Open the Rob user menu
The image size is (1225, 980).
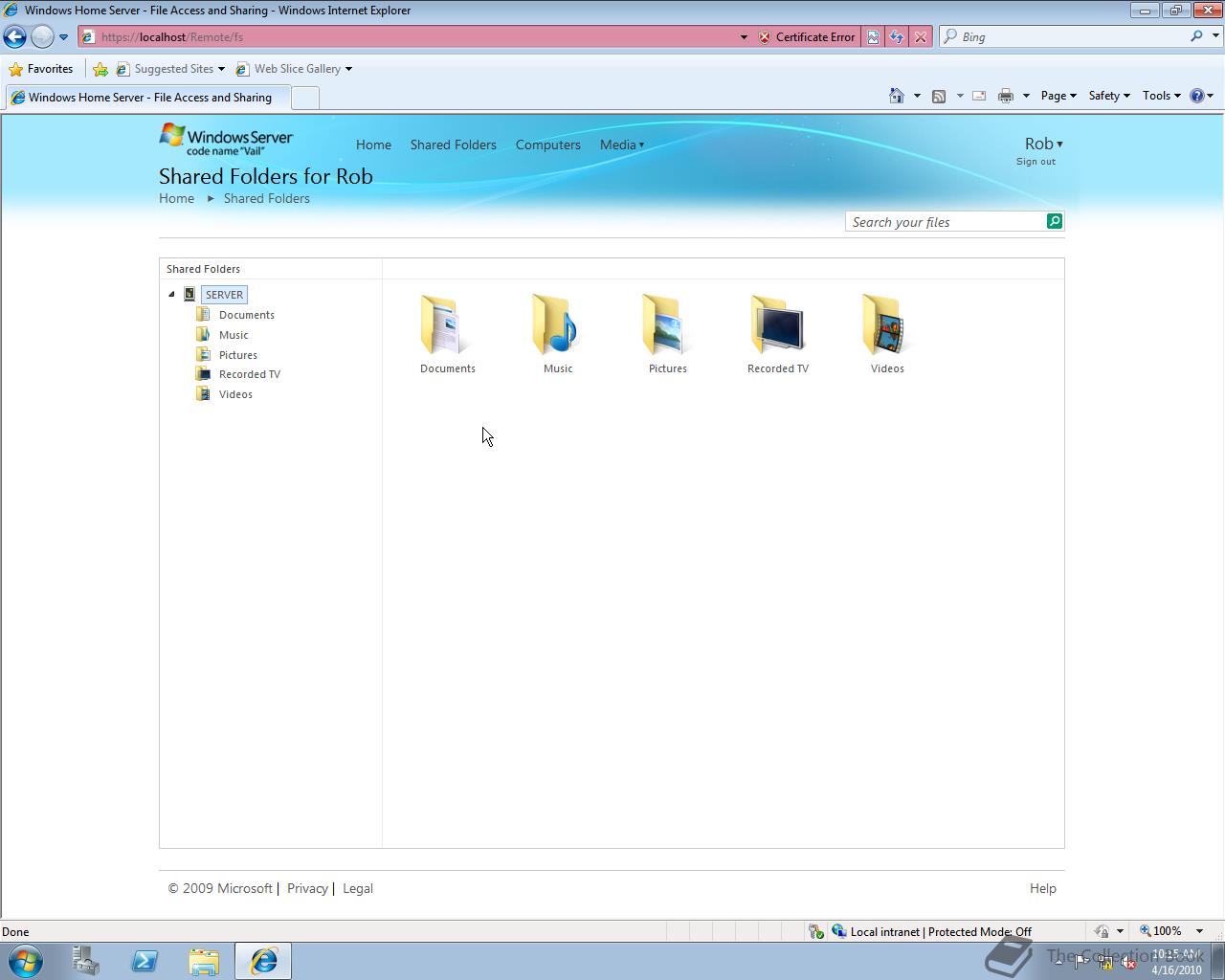(x=1043, y=144)
